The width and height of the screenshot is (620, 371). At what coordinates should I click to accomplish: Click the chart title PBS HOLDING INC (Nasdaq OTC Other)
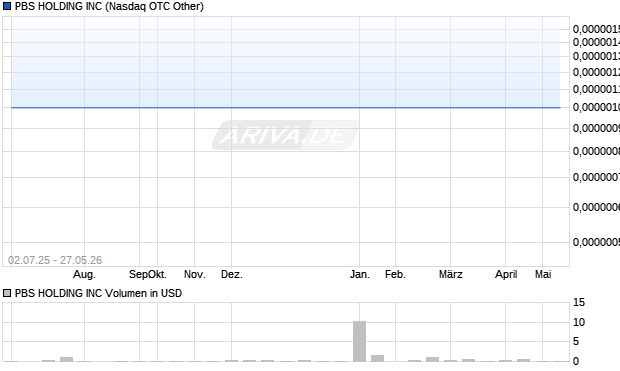pyautogui.click(x=109, y=6)
